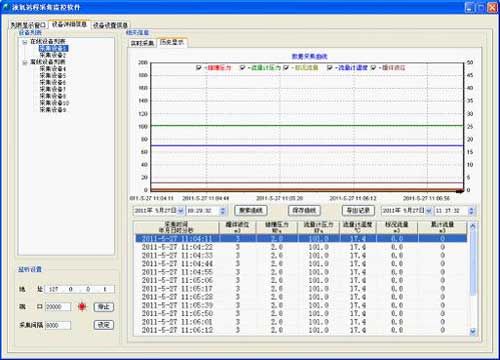Select the row 2011-5-27 11:04:55

click(x=301, y=272)
